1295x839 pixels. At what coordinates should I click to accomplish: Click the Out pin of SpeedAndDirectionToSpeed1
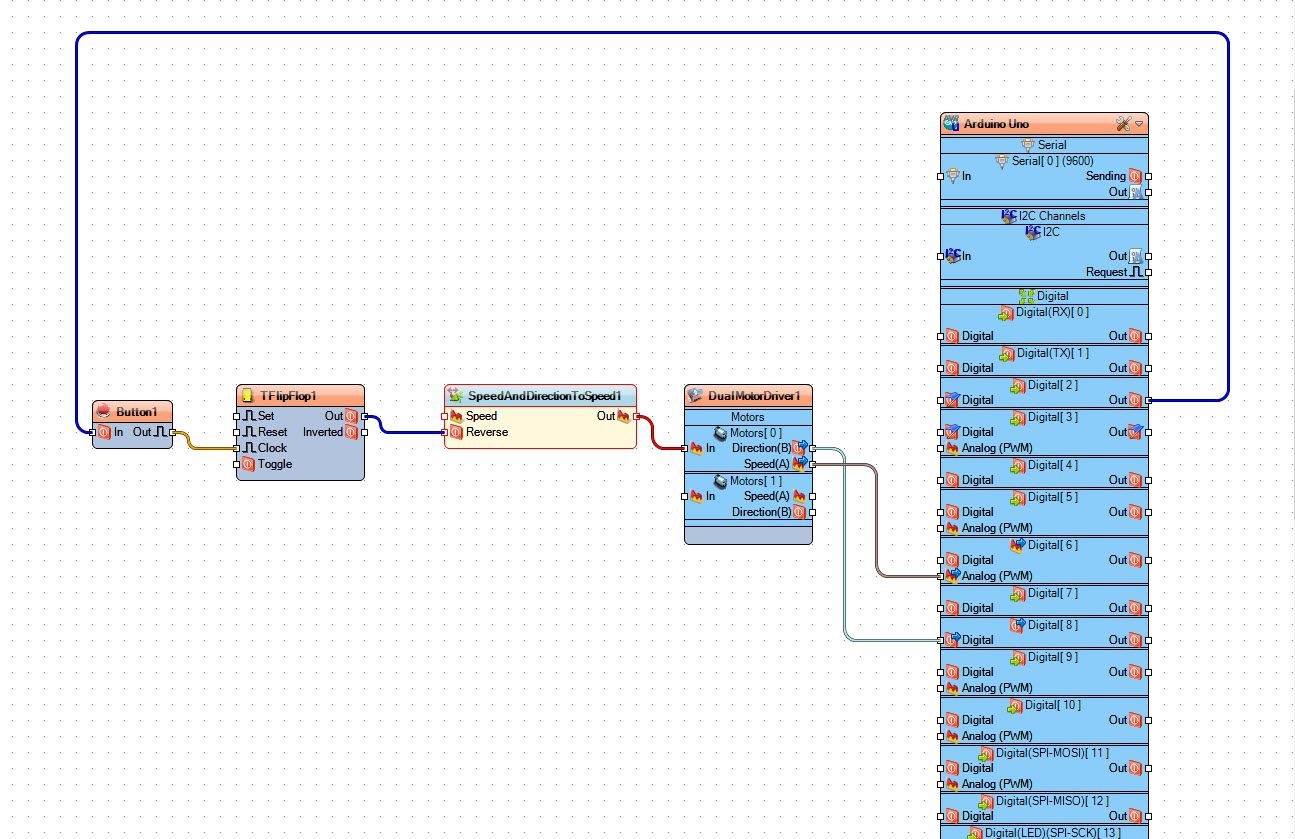637,416
